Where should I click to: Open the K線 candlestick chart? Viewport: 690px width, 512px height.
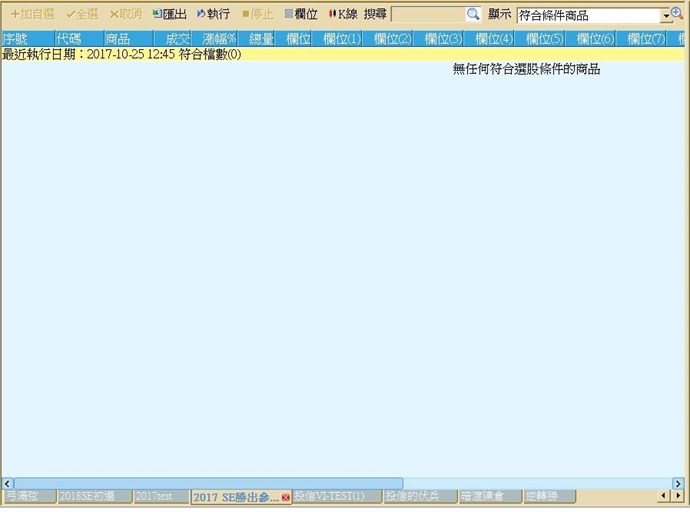click(x=343, y=14)
